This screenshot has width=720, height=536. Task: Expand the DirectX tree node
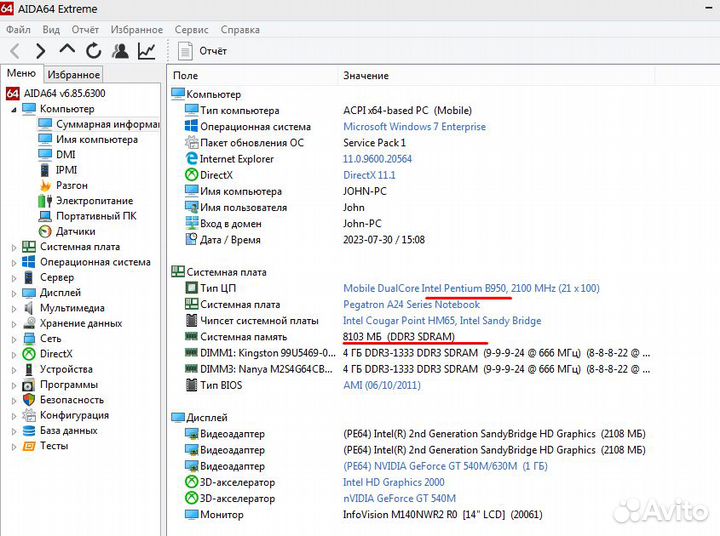(x=14, y=355)
